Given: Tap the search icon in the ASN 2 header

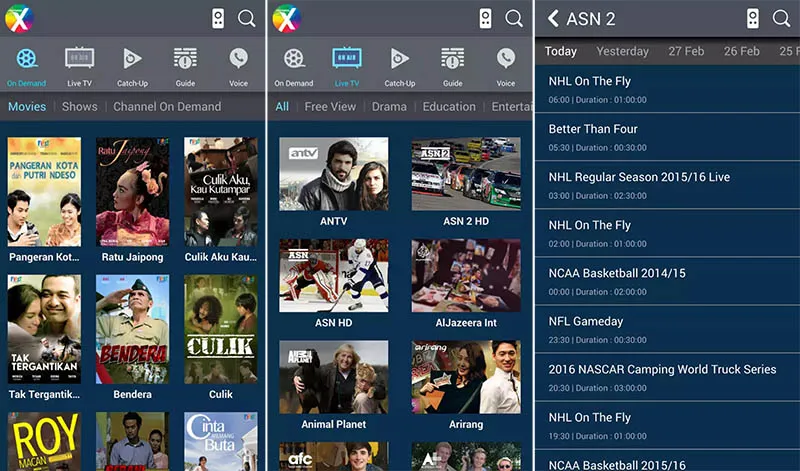Looking at the screenshot, I should pos(781,19).
